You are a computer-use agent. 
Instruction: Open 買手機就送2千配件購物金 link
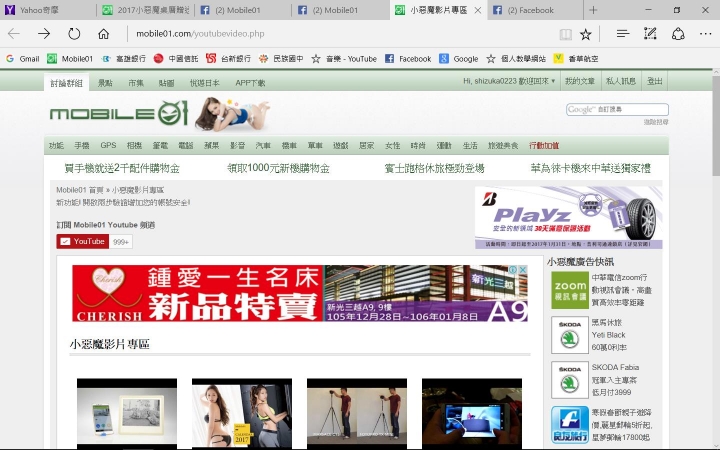pos(122,168)
